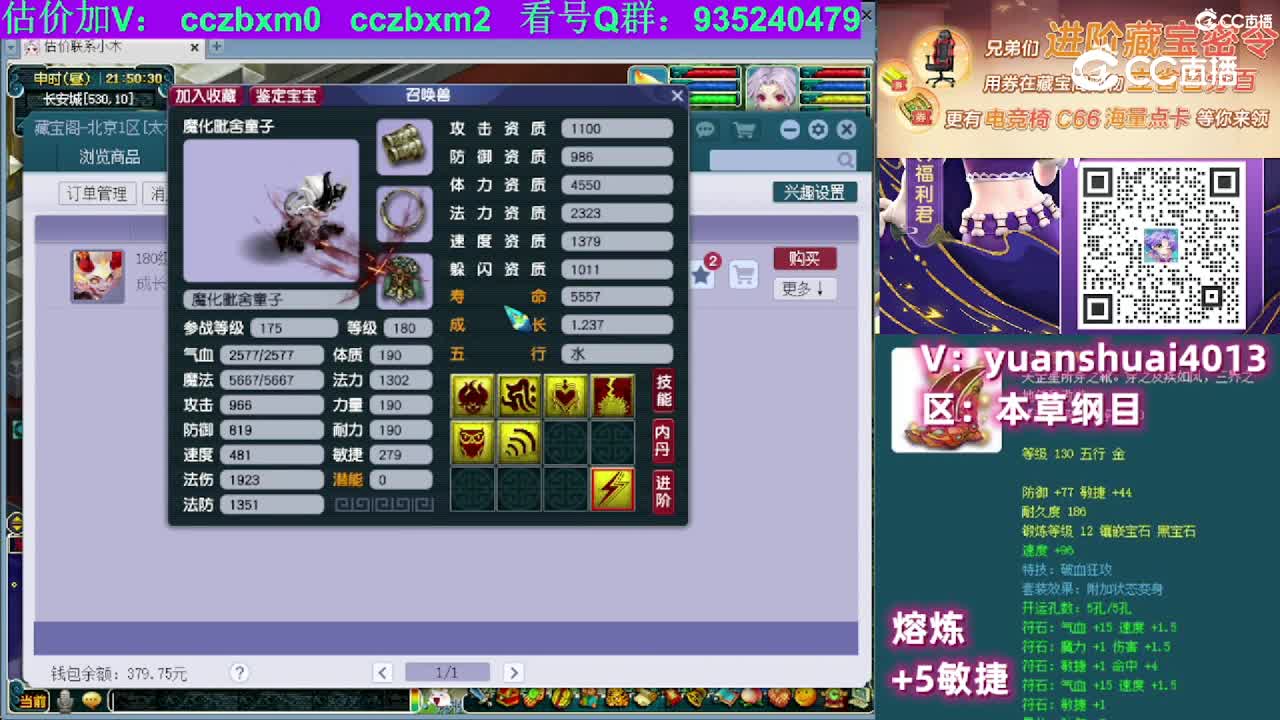
Task: Click the 体力资质 value 4550
Action: coord(617,185)
